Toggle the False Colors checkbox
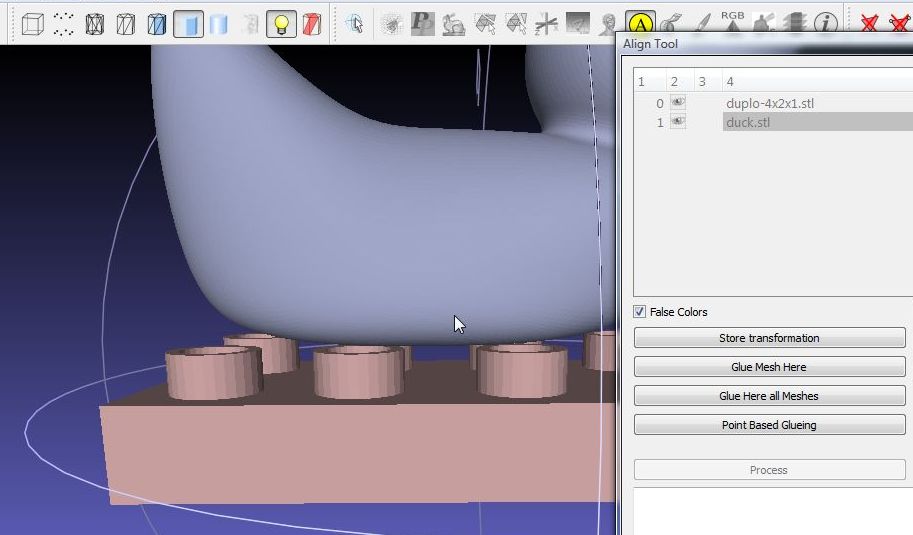 [639, 311]
